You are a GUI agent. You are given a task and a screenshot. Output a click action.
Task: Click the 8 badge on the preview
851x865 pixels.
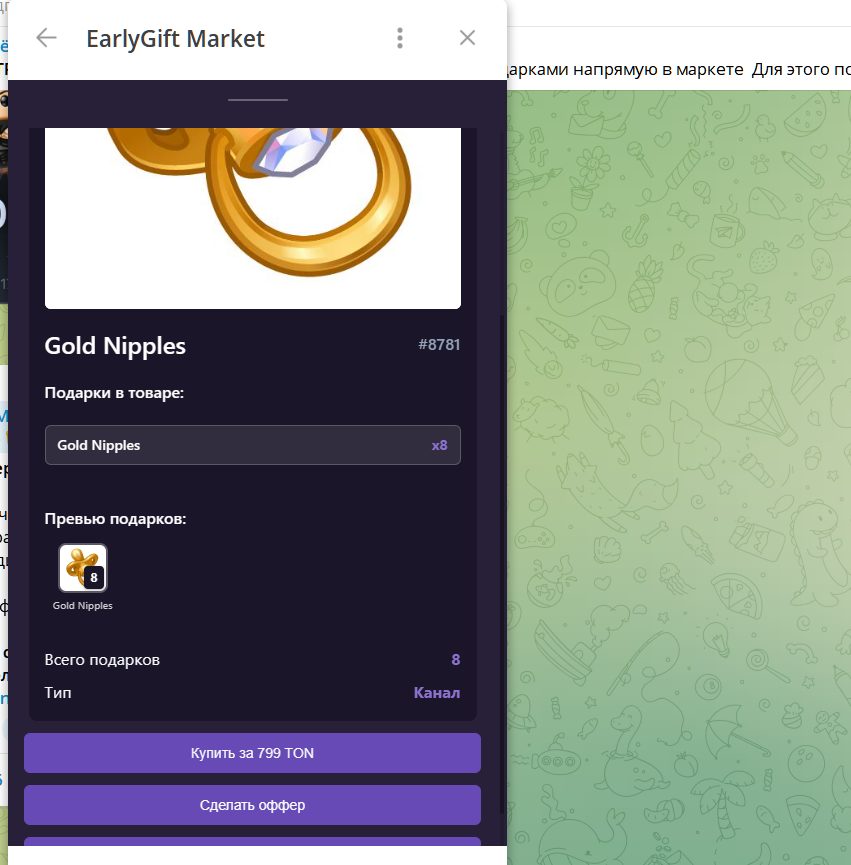(94, 578)
